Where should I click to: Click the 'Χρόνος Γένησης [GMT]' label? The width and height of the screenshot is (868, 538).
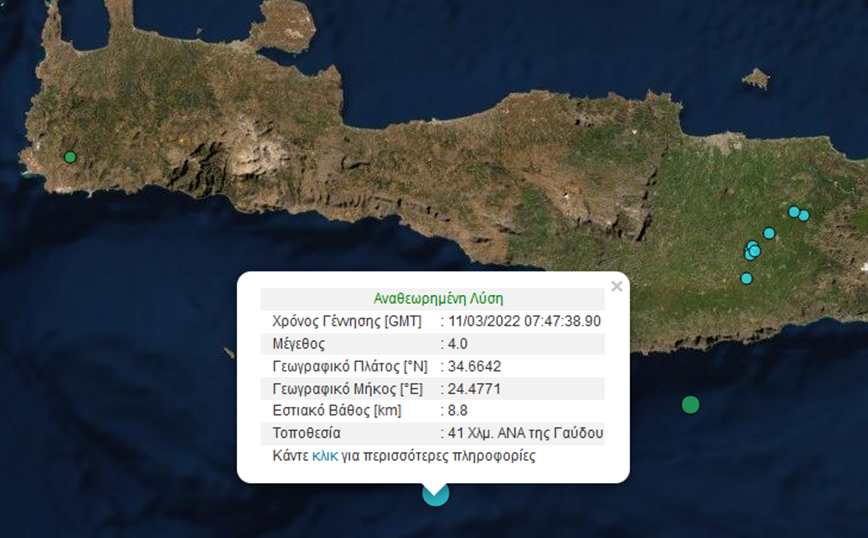pos(339,321)
